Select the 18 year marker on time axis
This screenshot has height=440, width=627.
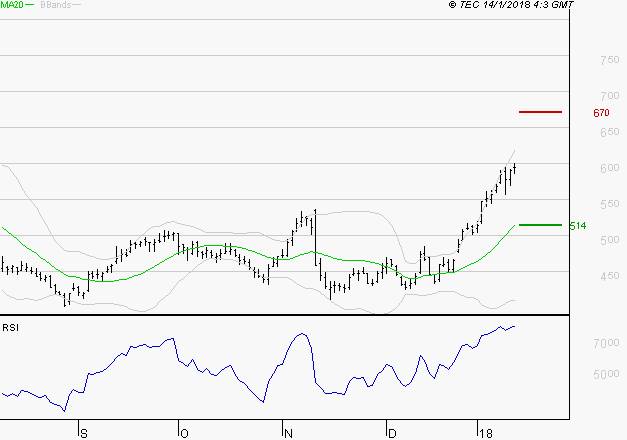[x=484, y=433]
